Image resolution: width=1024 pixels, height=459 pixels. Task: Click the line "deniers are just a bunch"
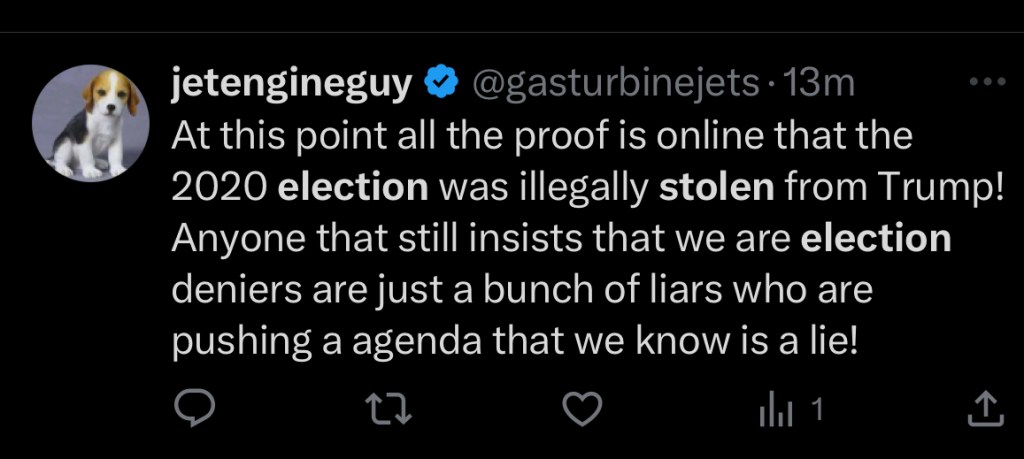521,292
